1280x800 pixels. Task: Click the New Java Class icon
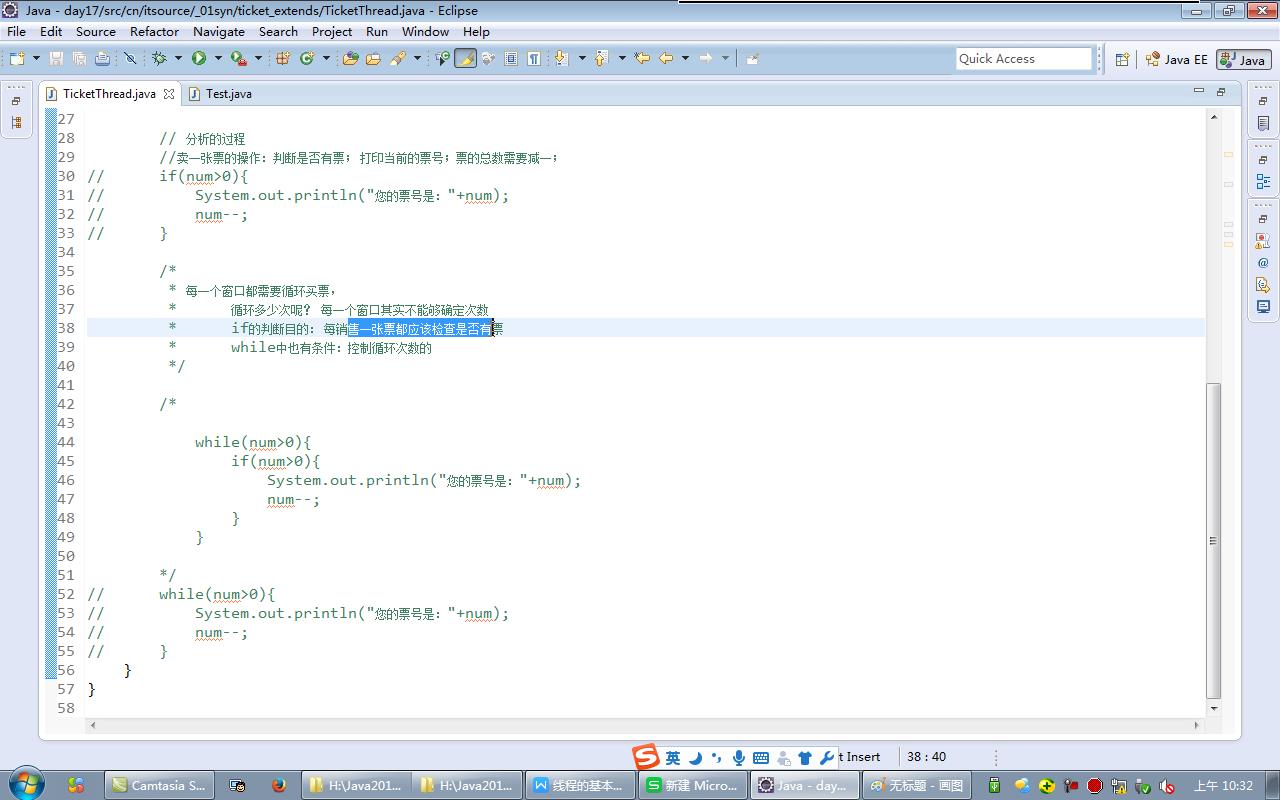pos(306,59)
